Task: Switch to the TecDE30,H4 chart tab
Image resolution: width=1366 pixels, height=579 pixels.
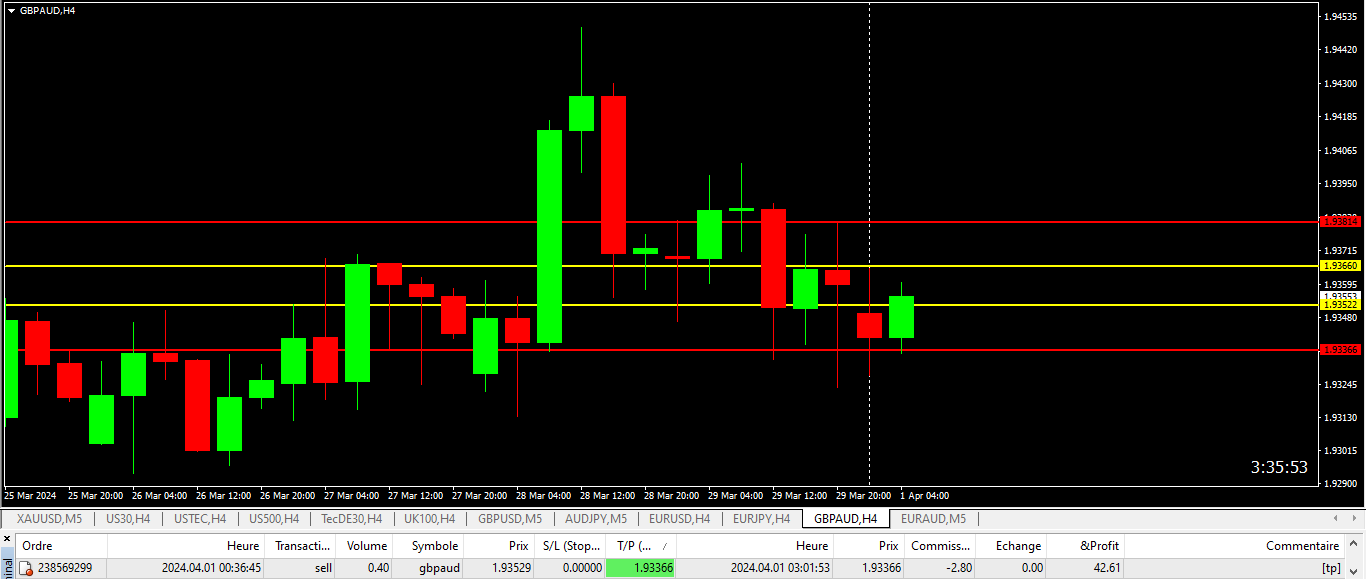Action: (x=351, y=519)
